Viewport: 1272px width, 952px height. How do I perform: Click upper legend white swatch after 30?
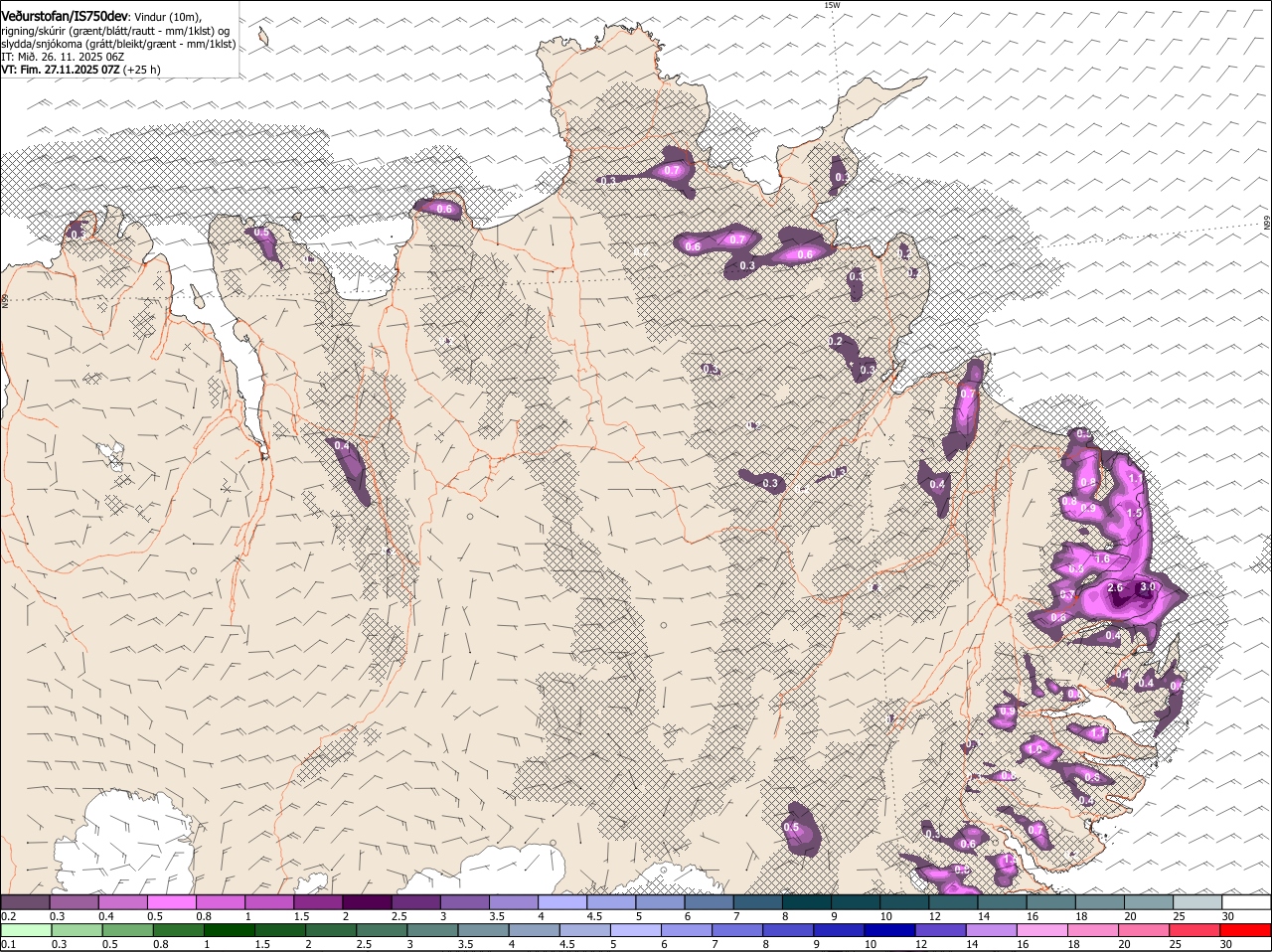coord(1247,902)
